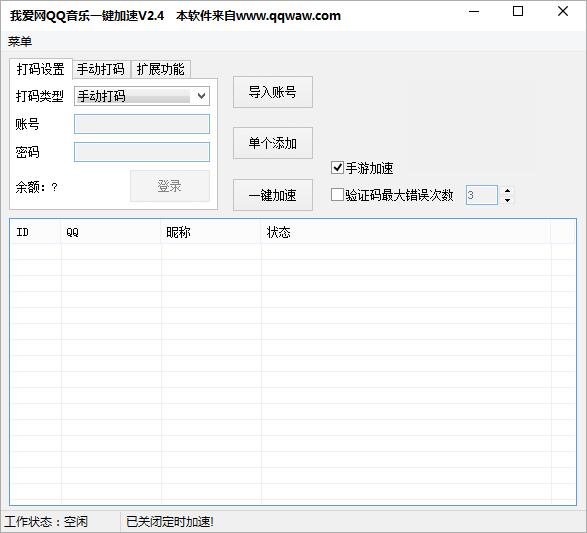Focus the 密码 input field
Image resolution: width=587 pixels, height=533 pixels.
pos(142,152)
